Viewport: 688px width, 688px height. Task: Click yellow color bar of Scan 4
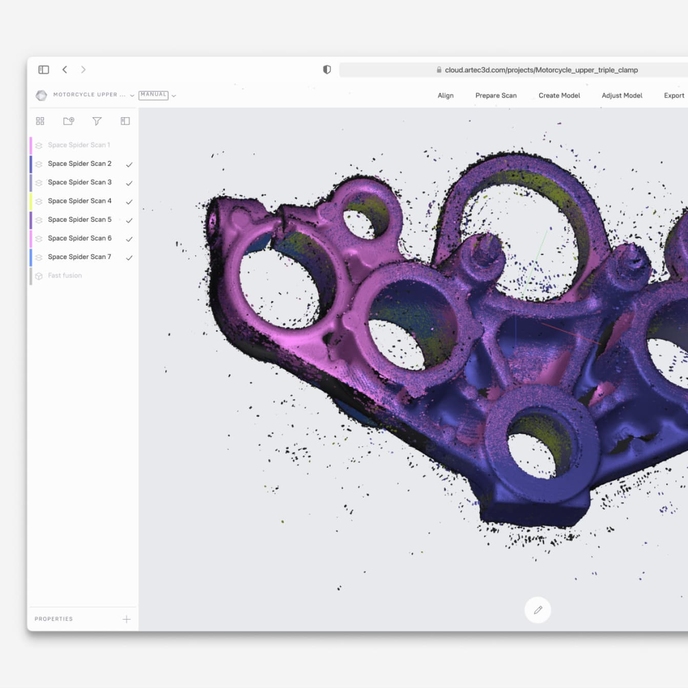[31, 201]
